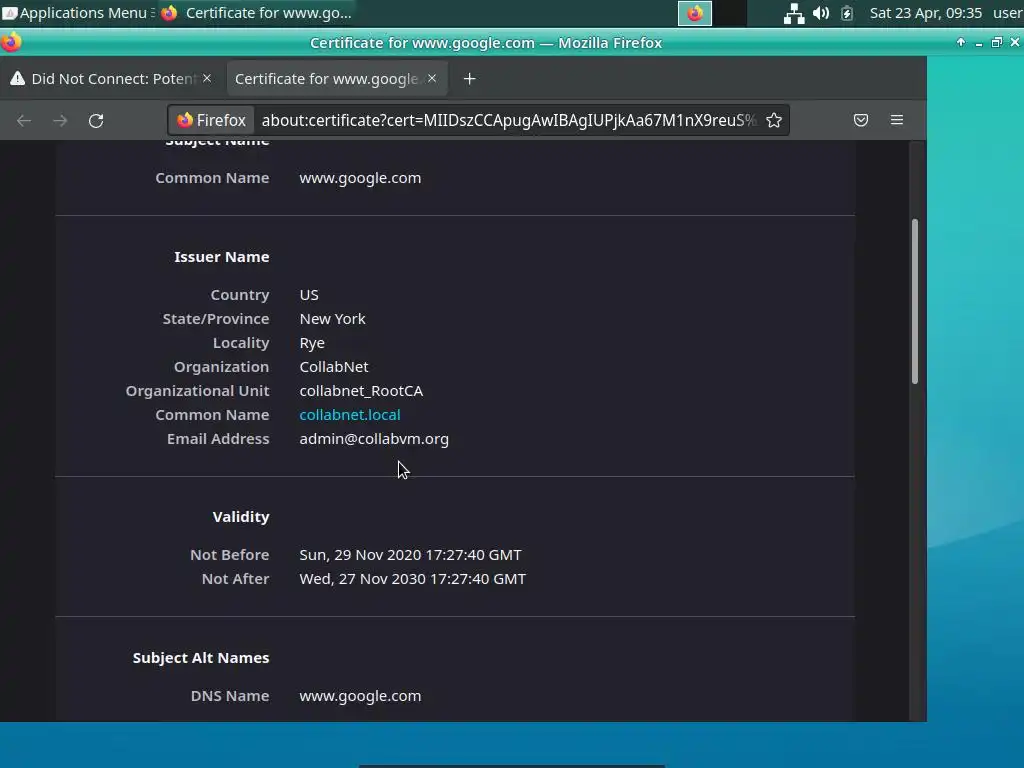Click the Locality value Rye
Screen dimensions: 1024x768
(312, 343)
